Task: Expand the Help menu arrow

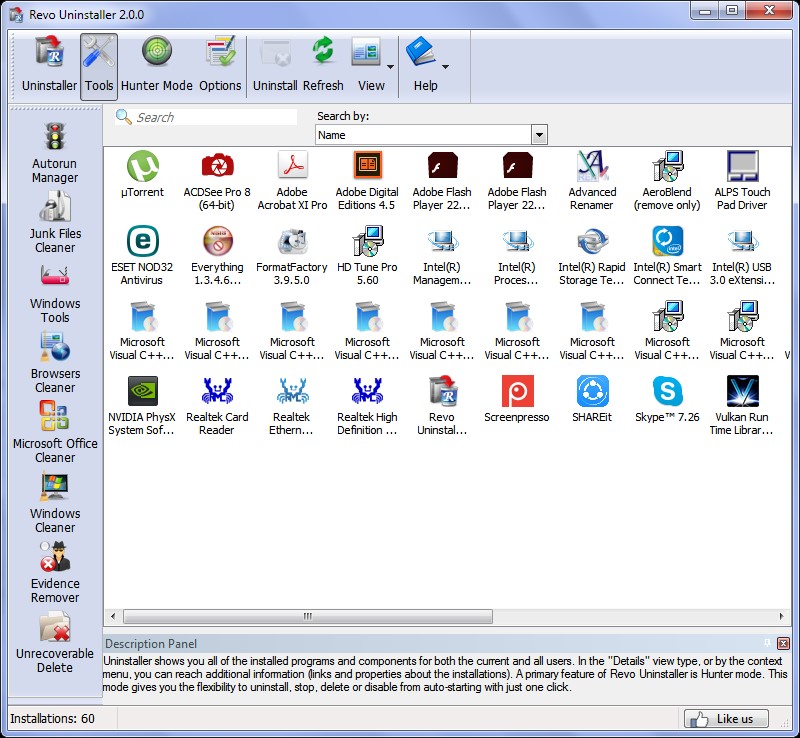Action: click(445, 67)
